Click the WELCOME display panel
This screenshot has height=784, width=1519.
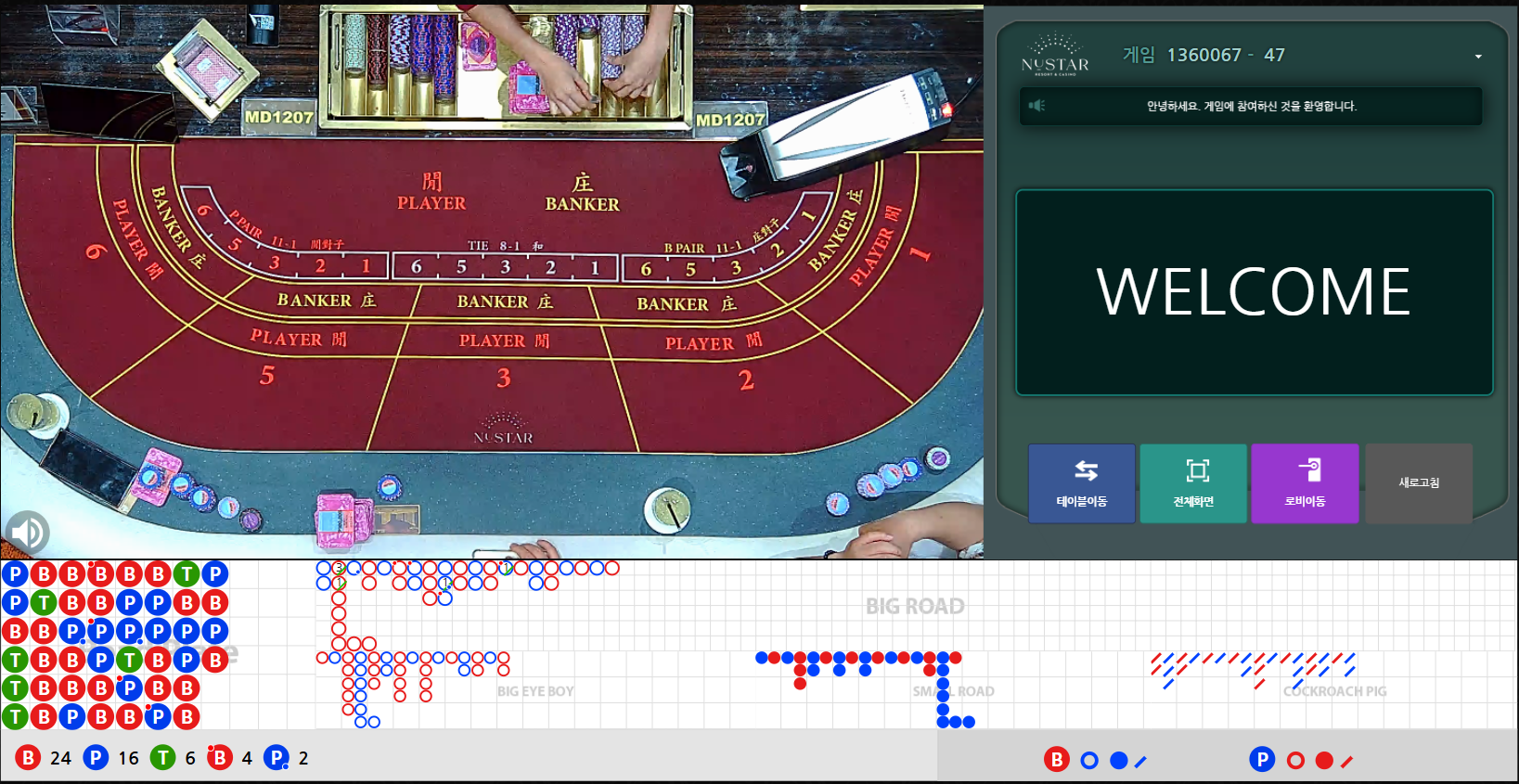pos(1255,293)
